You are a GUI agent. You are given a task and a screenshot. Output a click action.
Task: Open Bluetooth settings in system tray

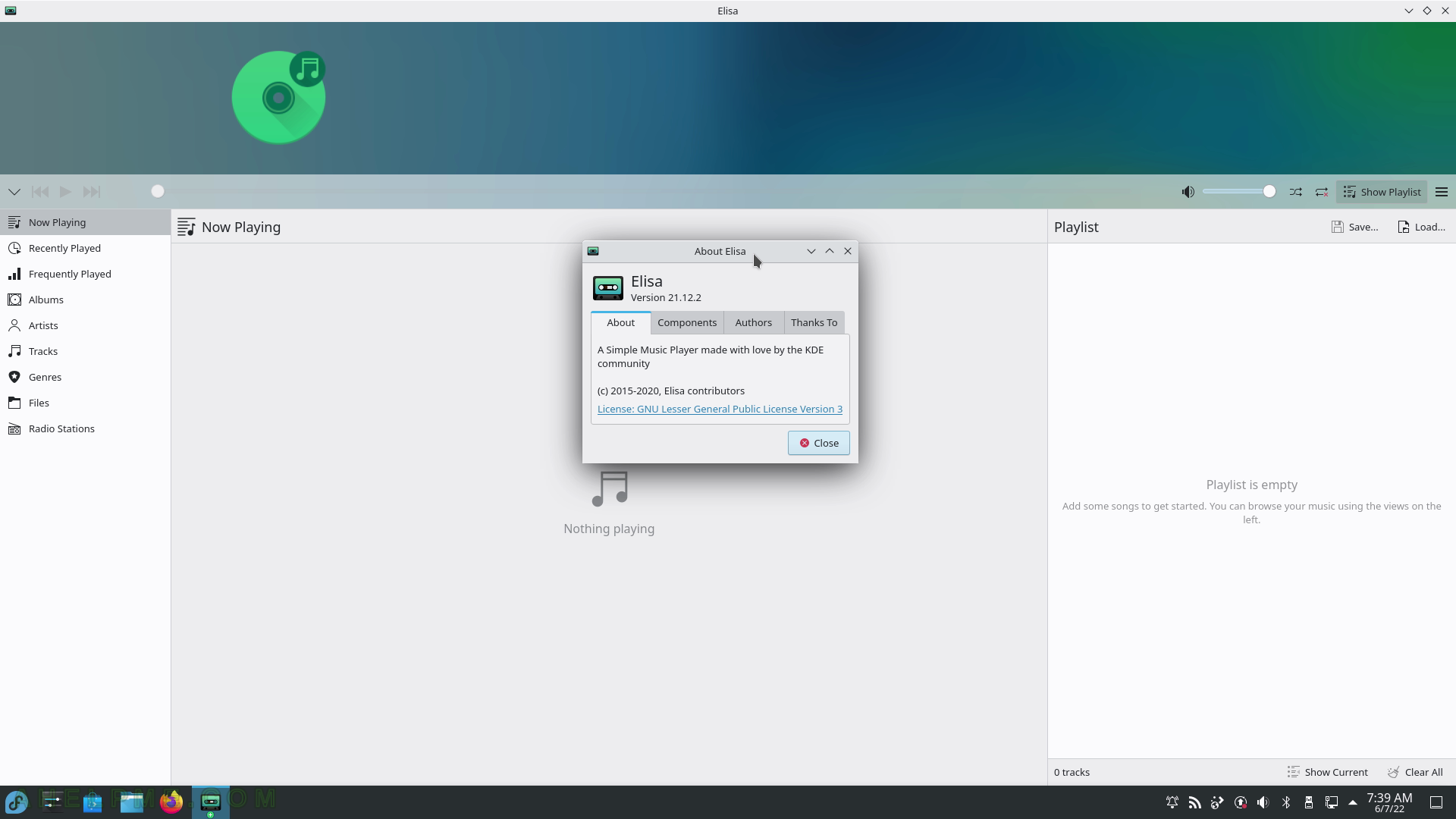point(1286,802)
